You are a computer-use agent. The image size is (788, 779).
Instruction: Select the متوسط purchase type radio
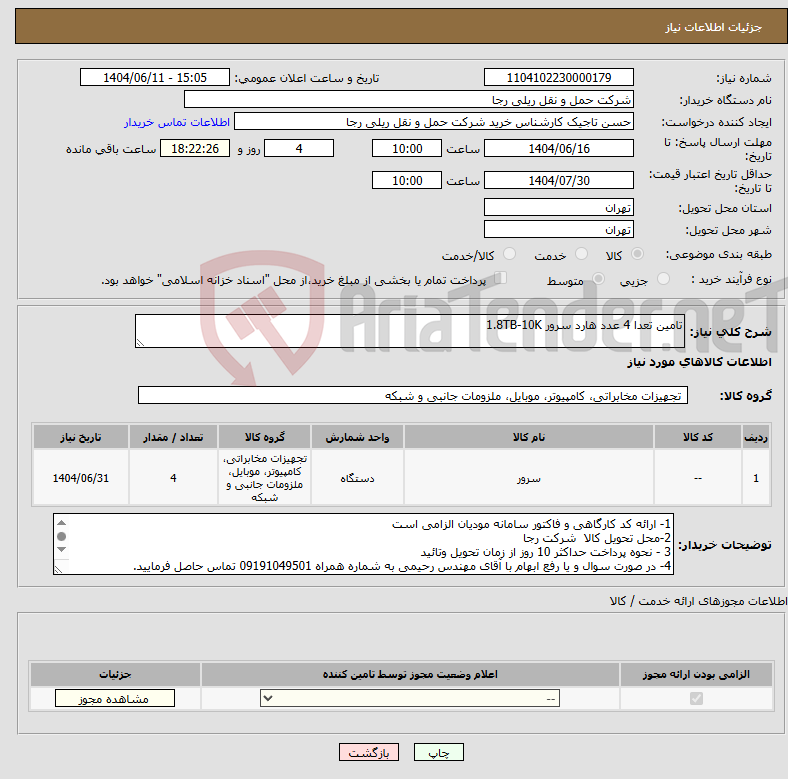(x=598, y=278)
